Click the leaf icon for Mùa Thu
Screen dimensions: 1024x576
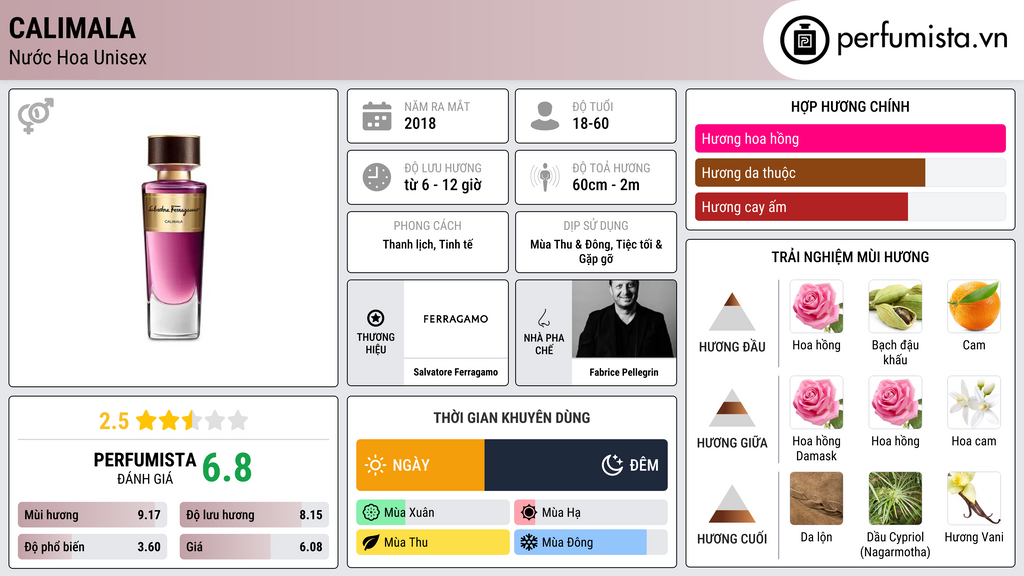tap(371, 542)
